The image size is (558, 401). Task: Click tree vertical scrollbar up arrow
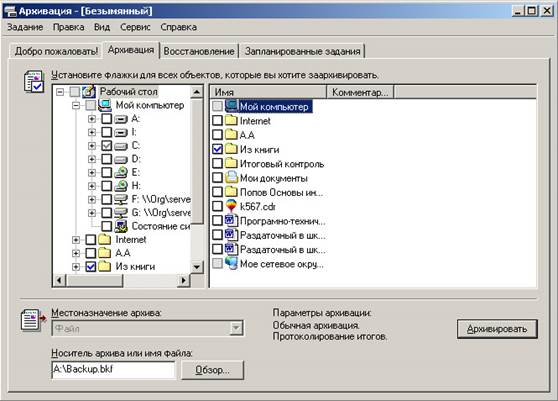(197, 92)
